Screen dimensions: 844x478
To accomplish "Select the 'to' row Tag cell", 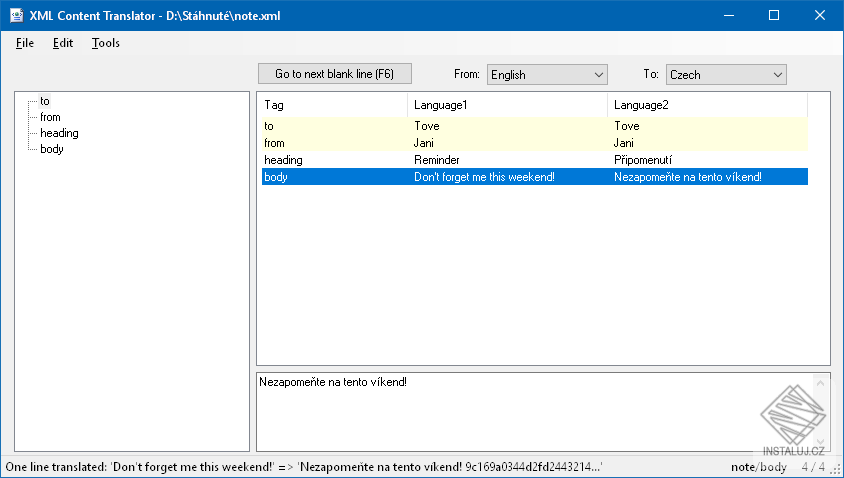I will pos(334,126).
